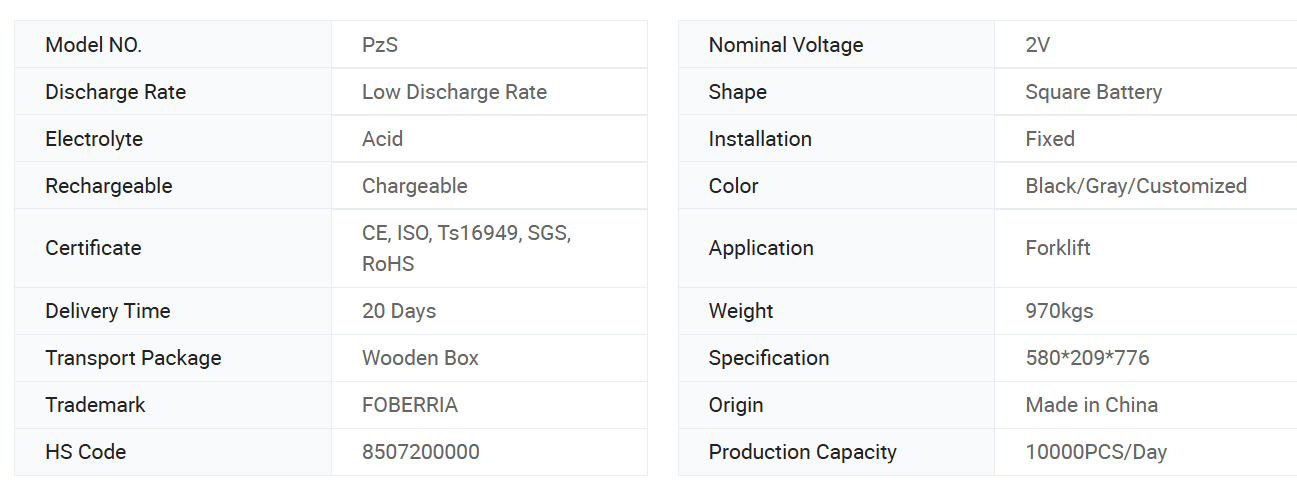Viewport: 1297px width, 498px height.
Task: Click the 580*209*776 specification value
Action: point(1087,358)
